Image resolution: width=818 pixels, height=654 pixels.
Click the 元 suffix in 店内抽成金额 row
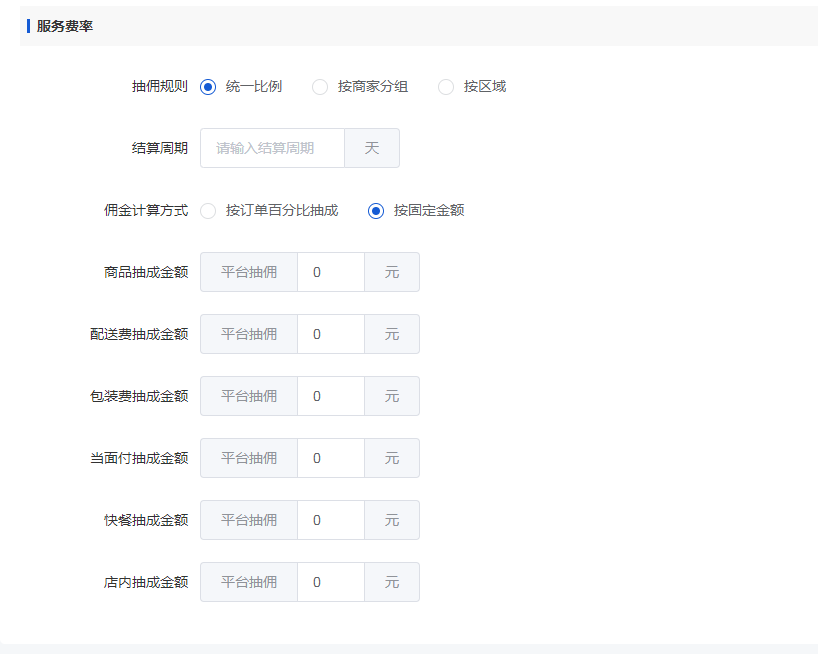(392, 583)
